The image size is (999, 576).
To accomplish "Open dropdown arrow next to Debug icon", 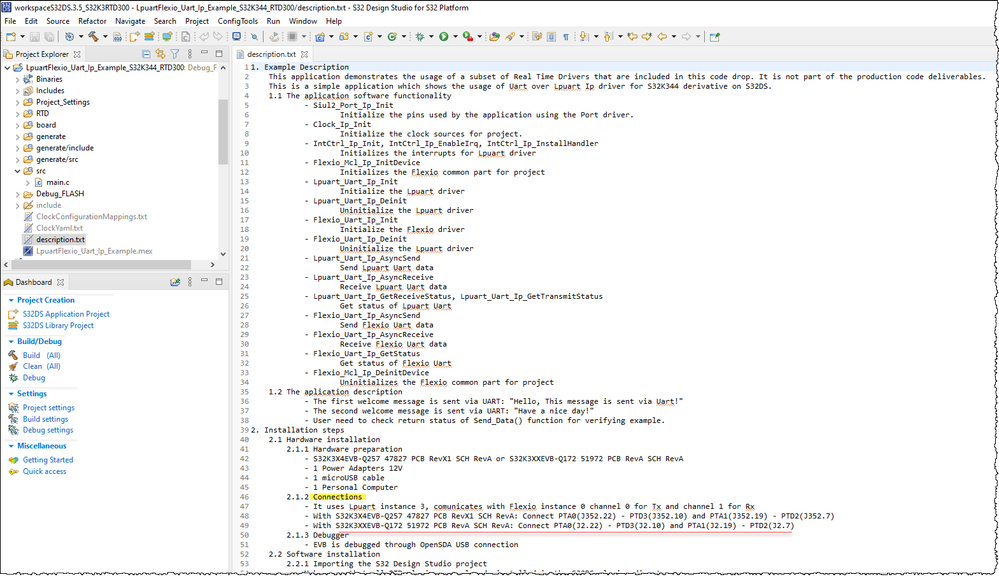I will [x=431, y=37].
